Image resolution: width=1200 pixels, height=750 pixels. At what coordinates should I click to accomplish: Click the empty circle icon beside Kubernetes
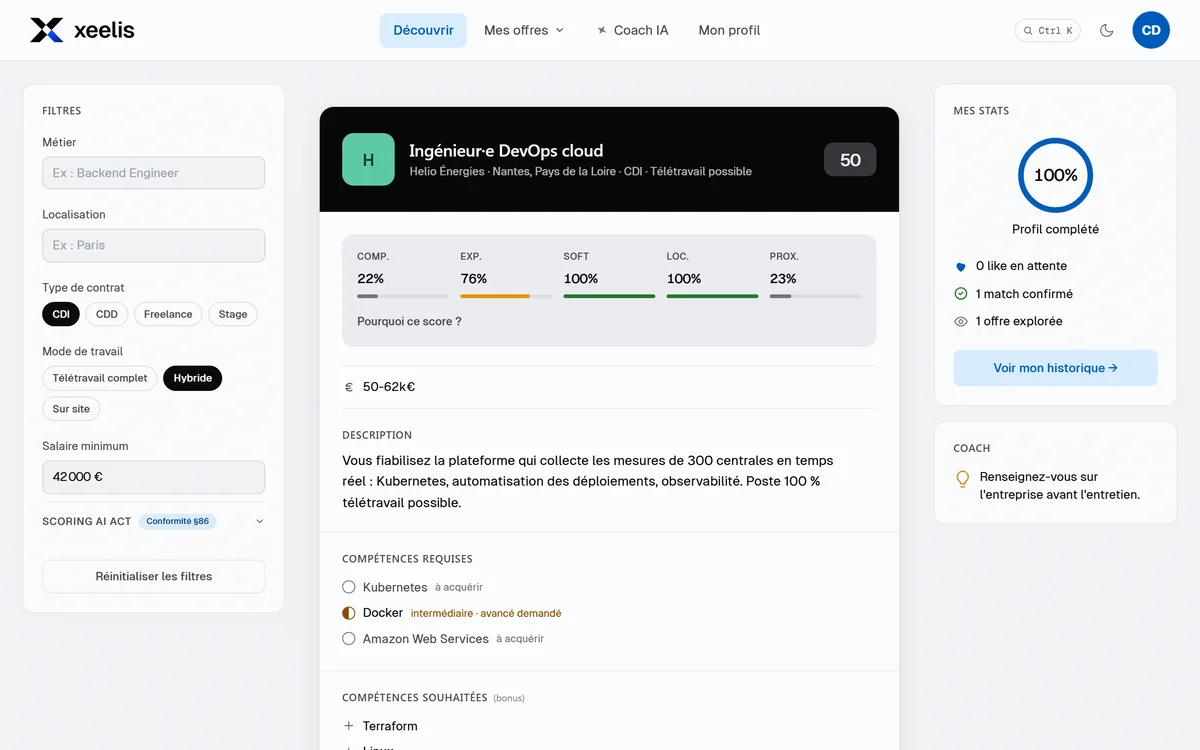(x=349, y=587)
